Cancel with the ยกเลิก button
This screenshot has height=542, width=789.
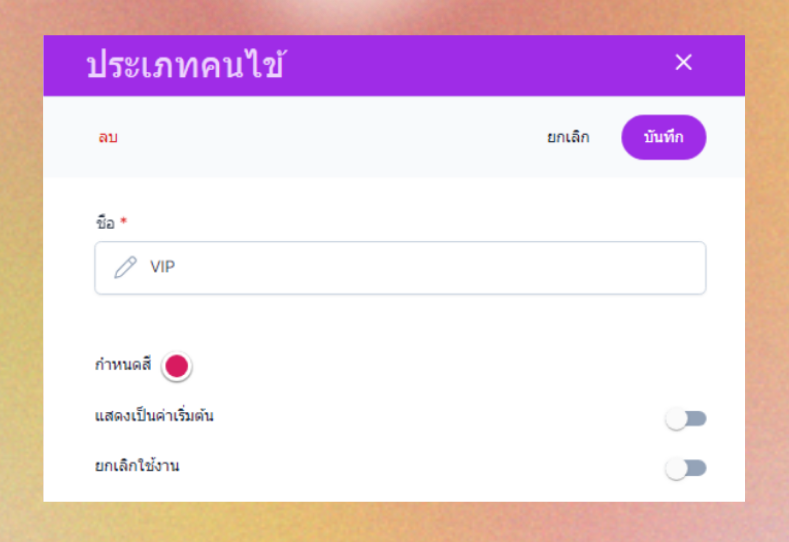click(x=568, y=137)
